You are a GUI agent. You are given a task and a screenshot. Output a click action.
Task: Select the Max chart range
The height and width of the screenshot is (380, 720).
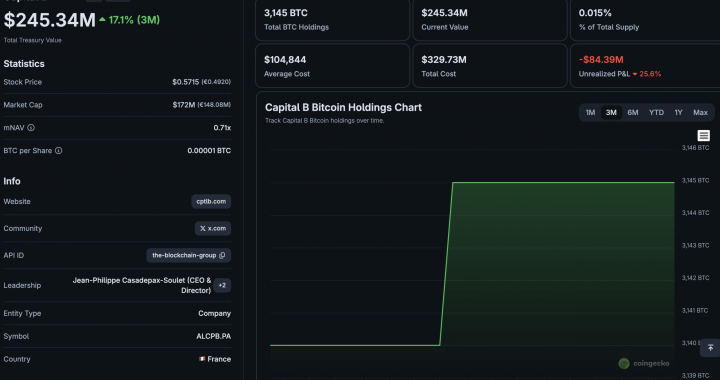(x=700, y=112)
